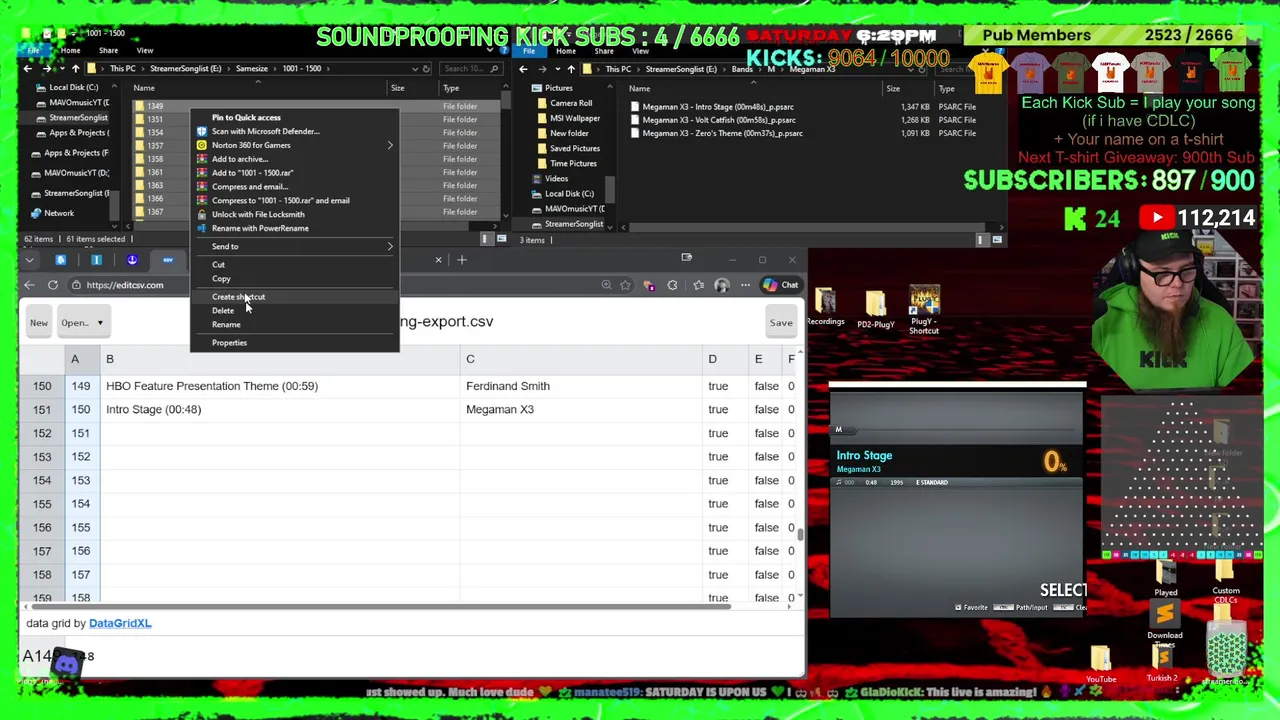Click the New button in CSV editor

(38, 323)
